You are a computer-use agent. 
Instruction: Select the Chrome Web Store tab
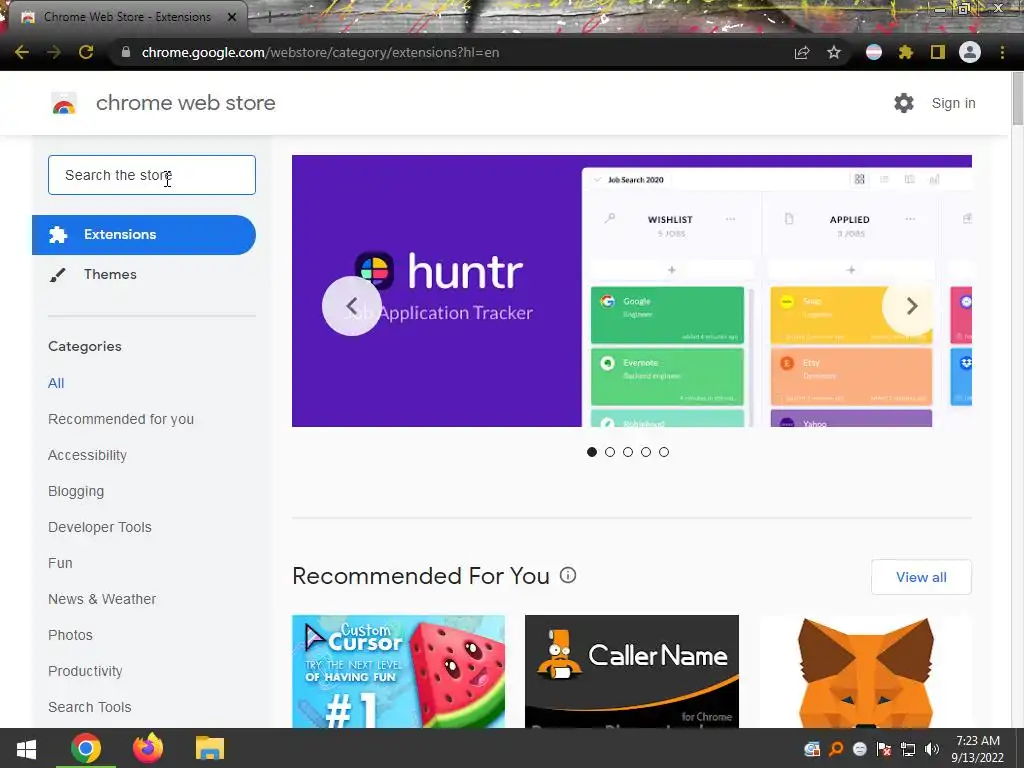coord(127,17)
